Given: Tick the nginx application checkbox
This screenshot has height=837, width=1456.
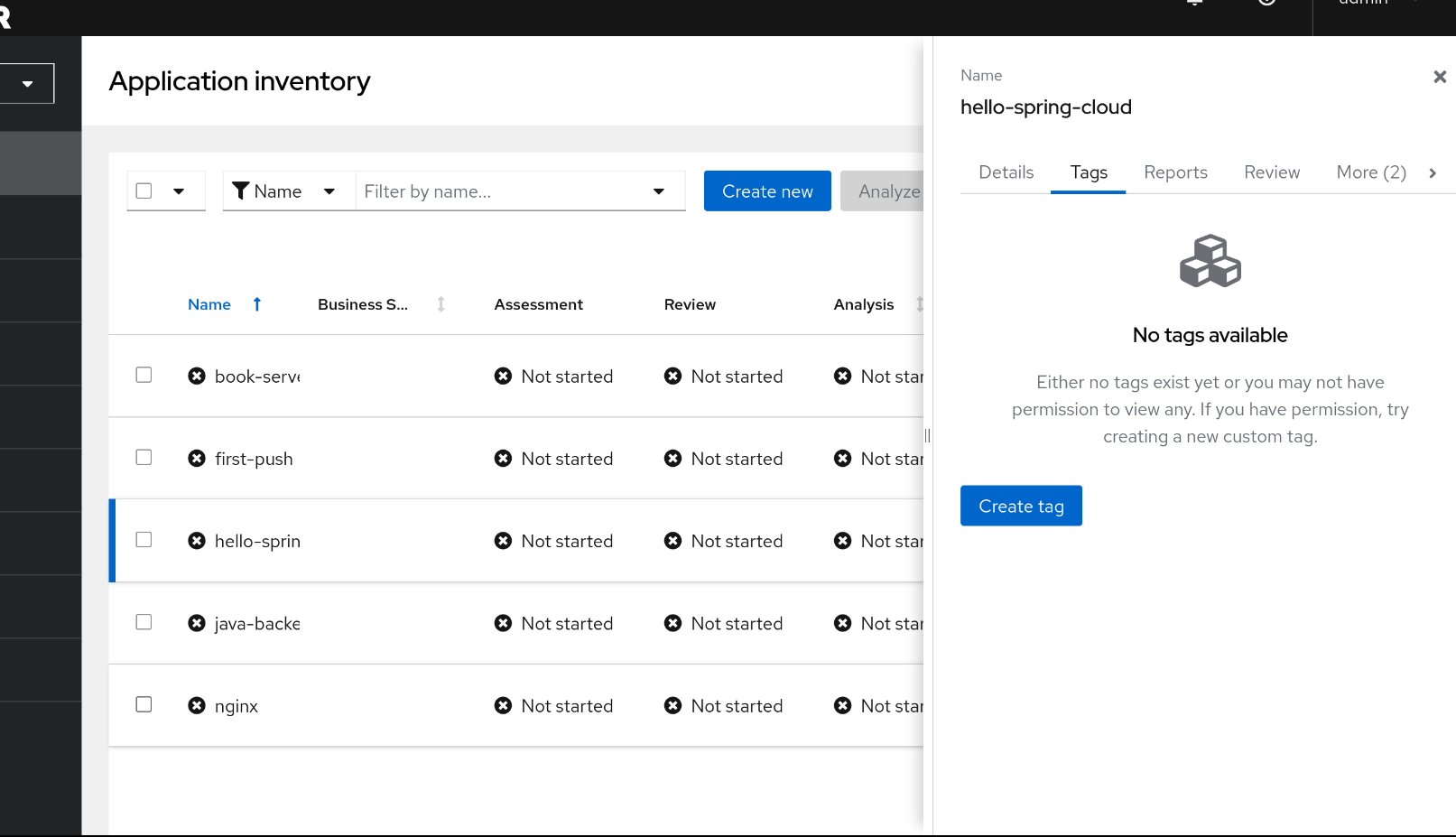Looking at the screenshot, I should pyautogui.click(x=144, y=704).
